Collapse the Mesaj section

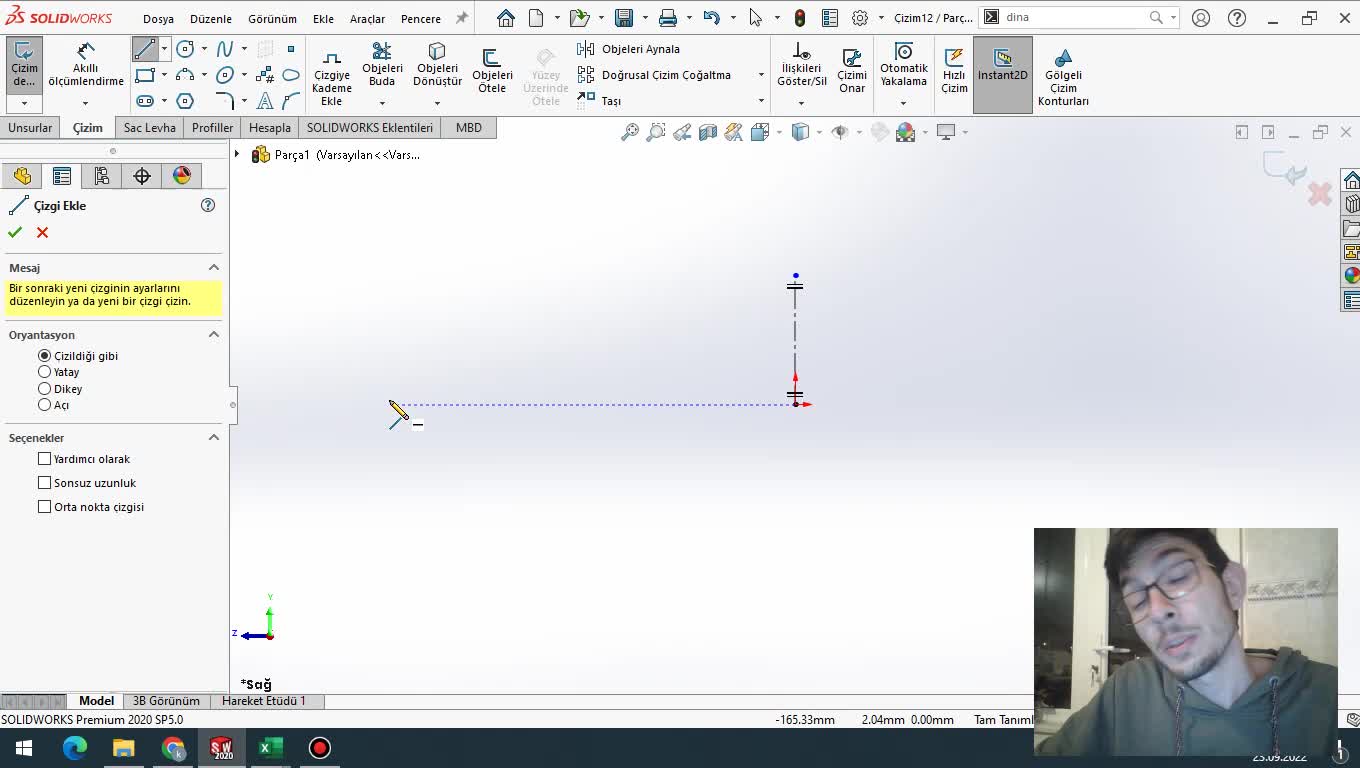213,267
